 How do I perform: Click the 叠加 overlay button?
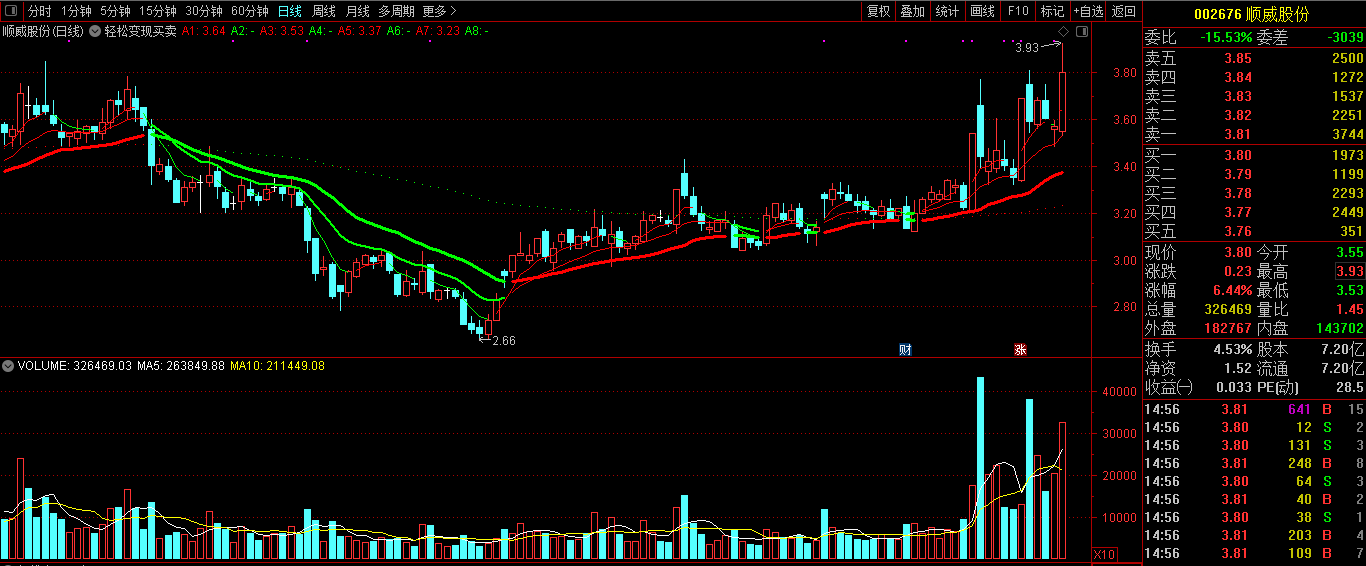pos(912,11)
